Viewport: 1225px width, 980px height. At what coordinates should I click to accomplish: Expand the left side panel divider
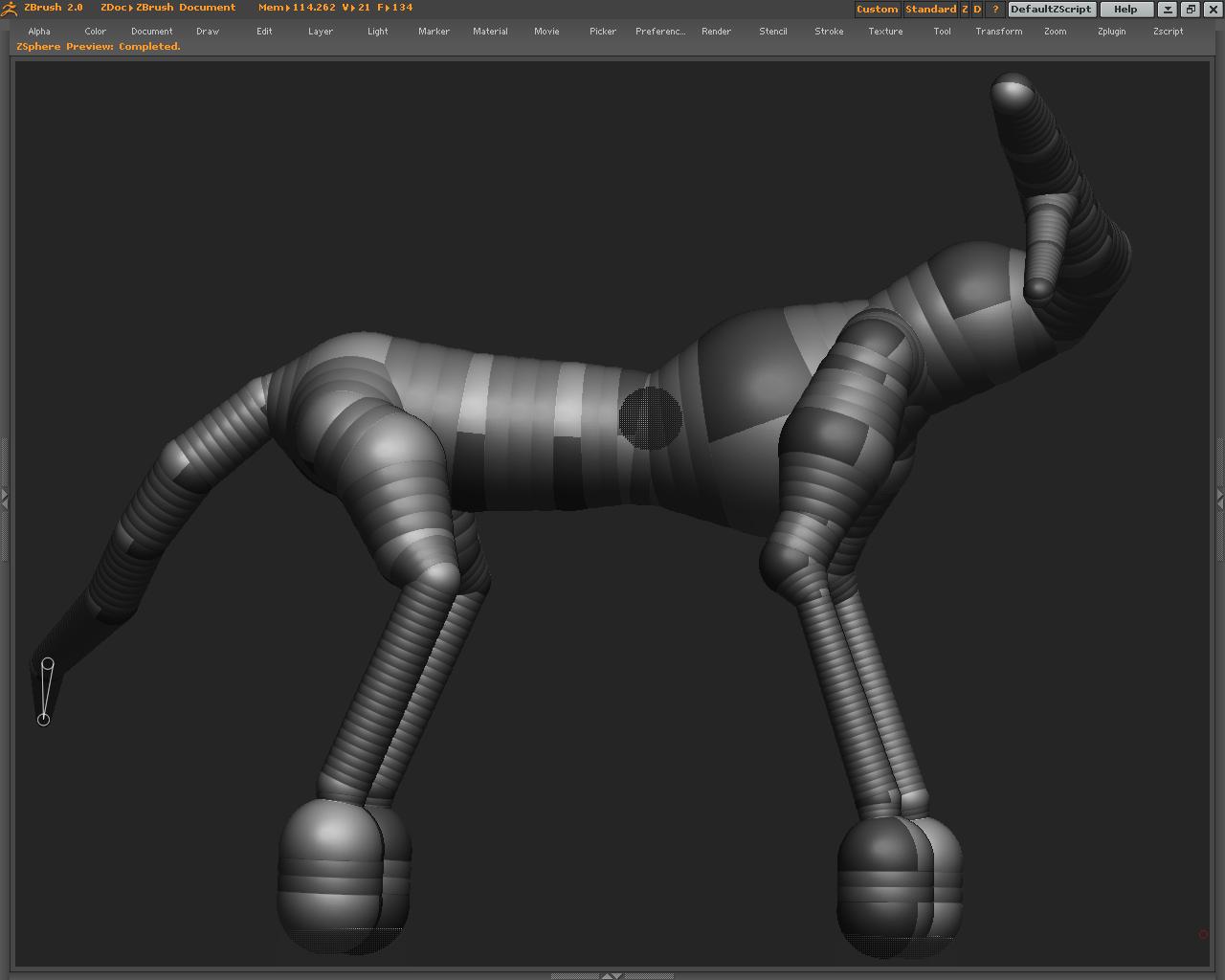point(5,499)
